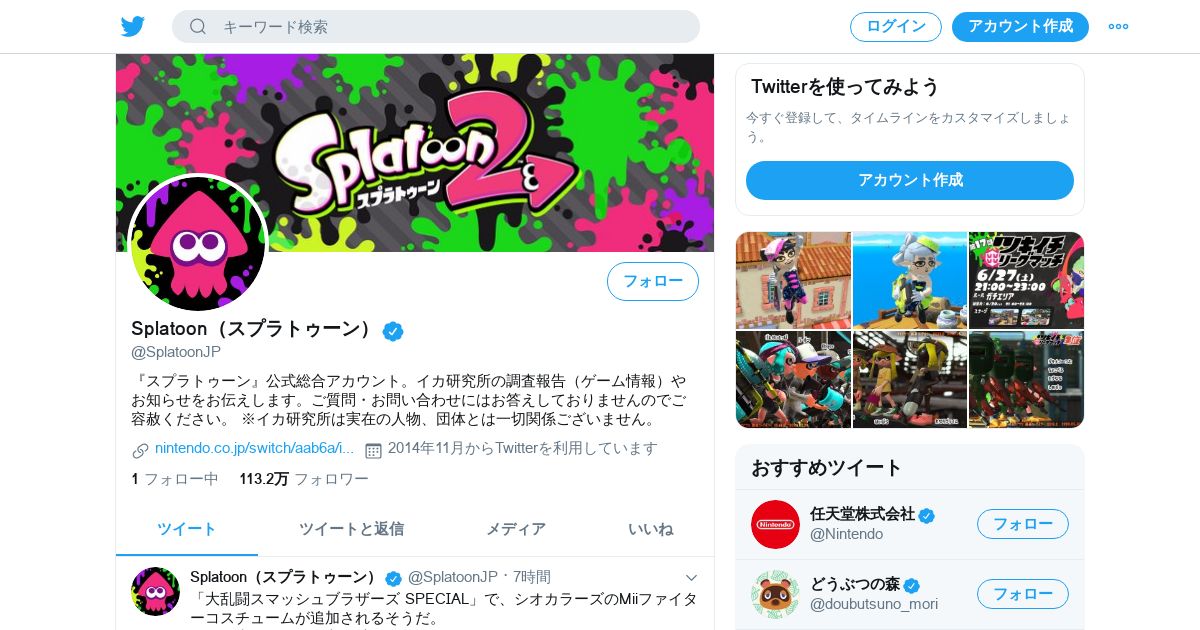
Task: Expand the tweet options chevron
Action: 691,577
